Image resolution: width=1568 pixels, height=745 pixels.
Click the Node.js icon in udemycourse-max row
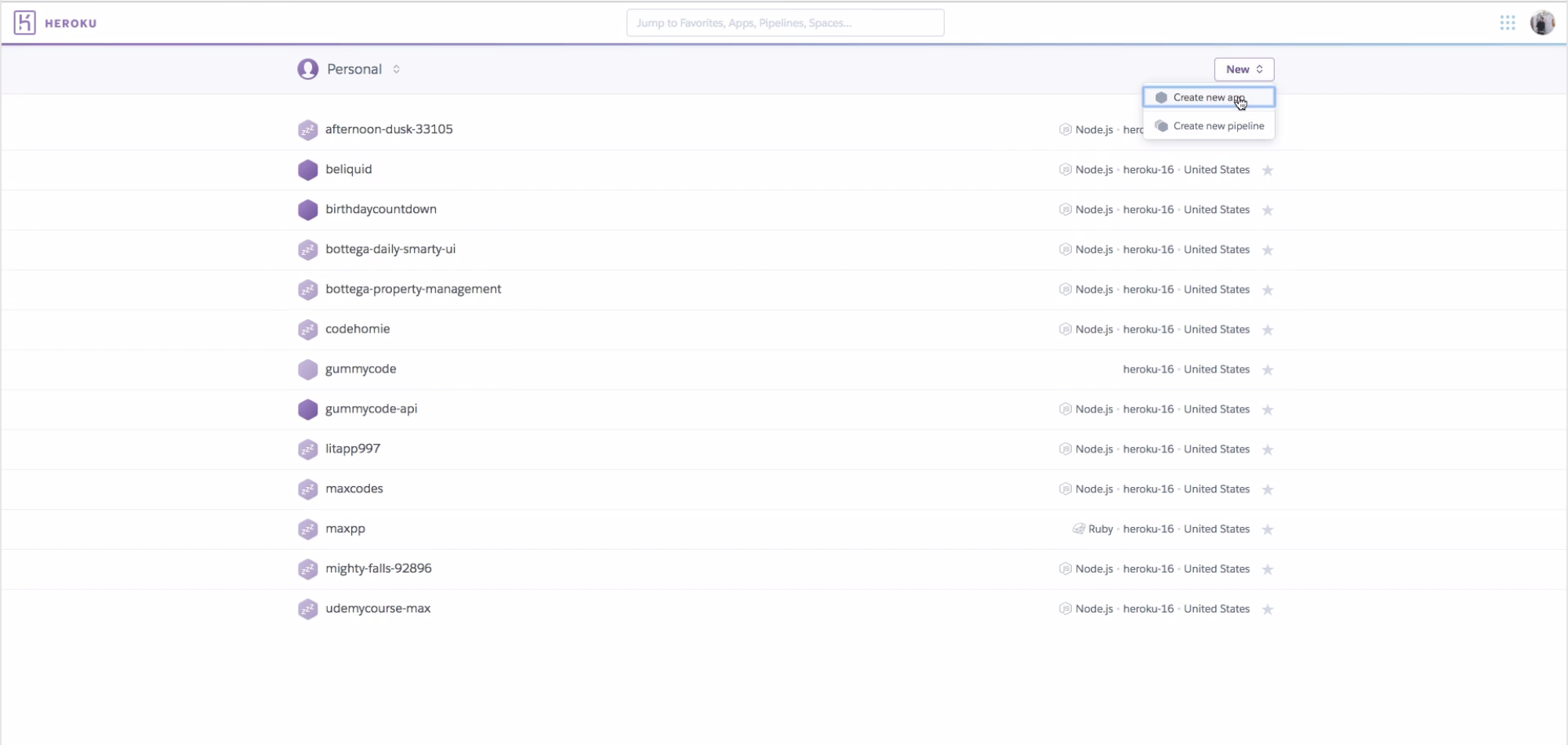tap(1065, 609)
